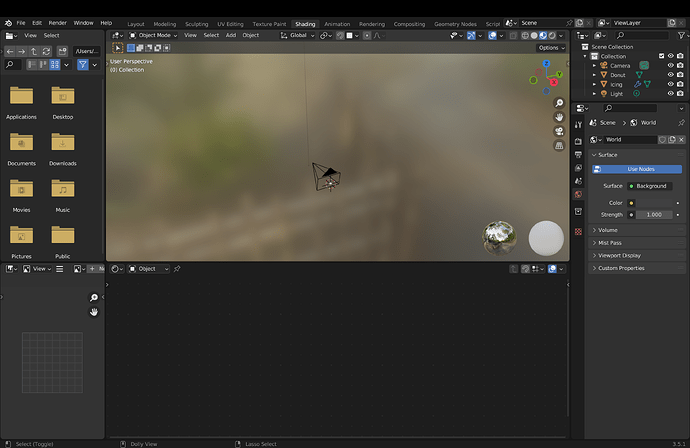Switch to the Layout workspace tab
This screenshot has height=448, width=690.
tap(136, 24)
